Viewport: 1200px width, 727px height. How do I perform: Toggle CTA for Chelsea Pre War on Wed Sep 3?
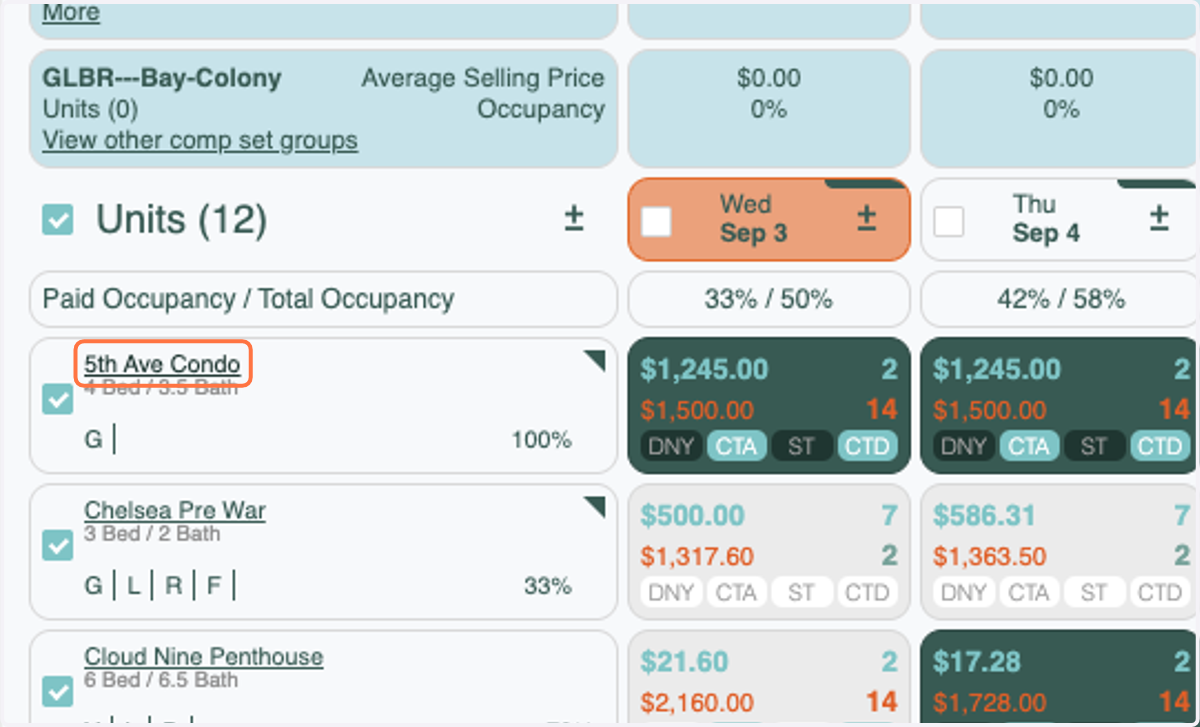737,593
